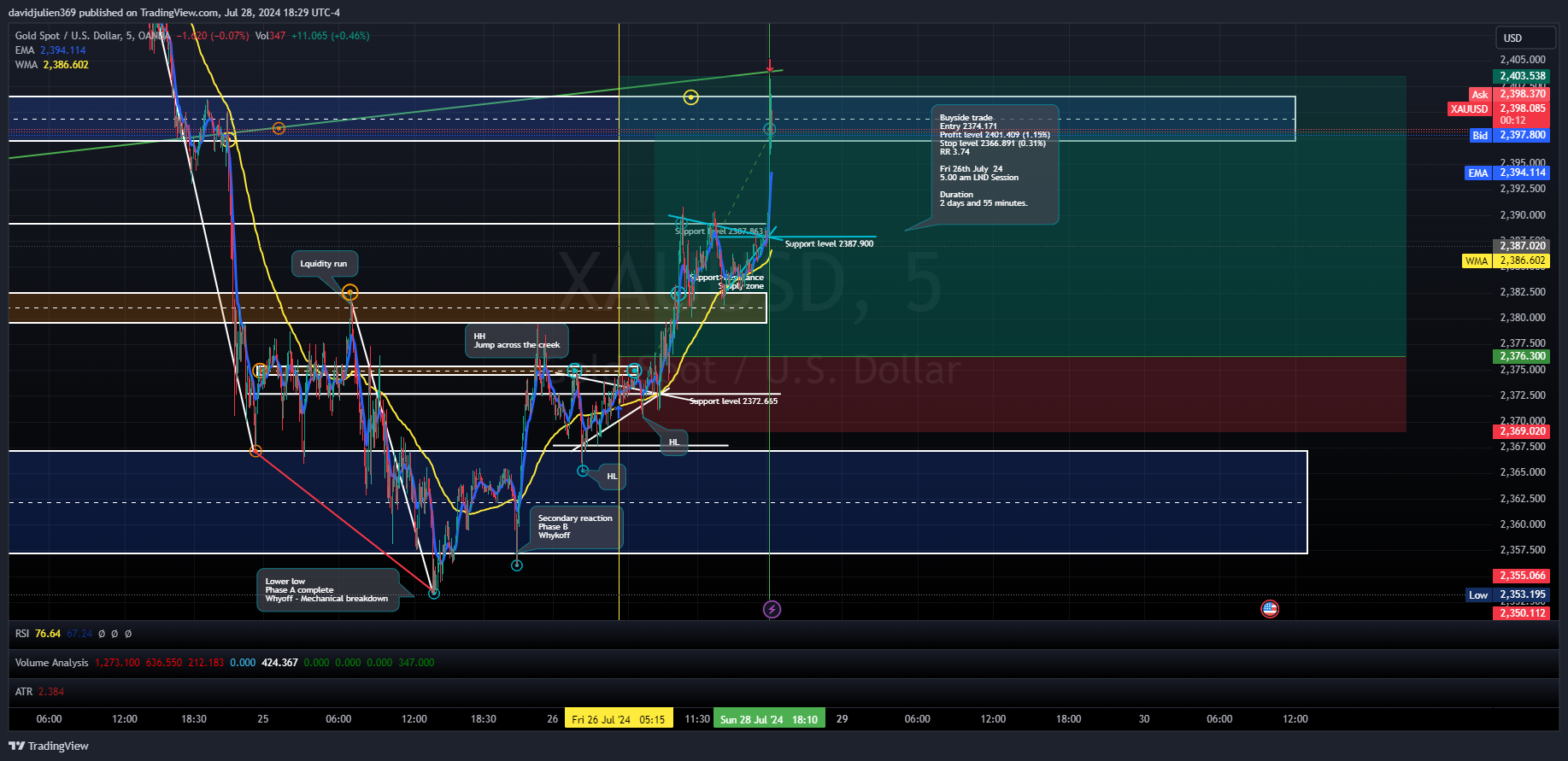1568x761 pixels.
Task: Click the green 2,403.538 price tag
Action: coord(1521,76)
